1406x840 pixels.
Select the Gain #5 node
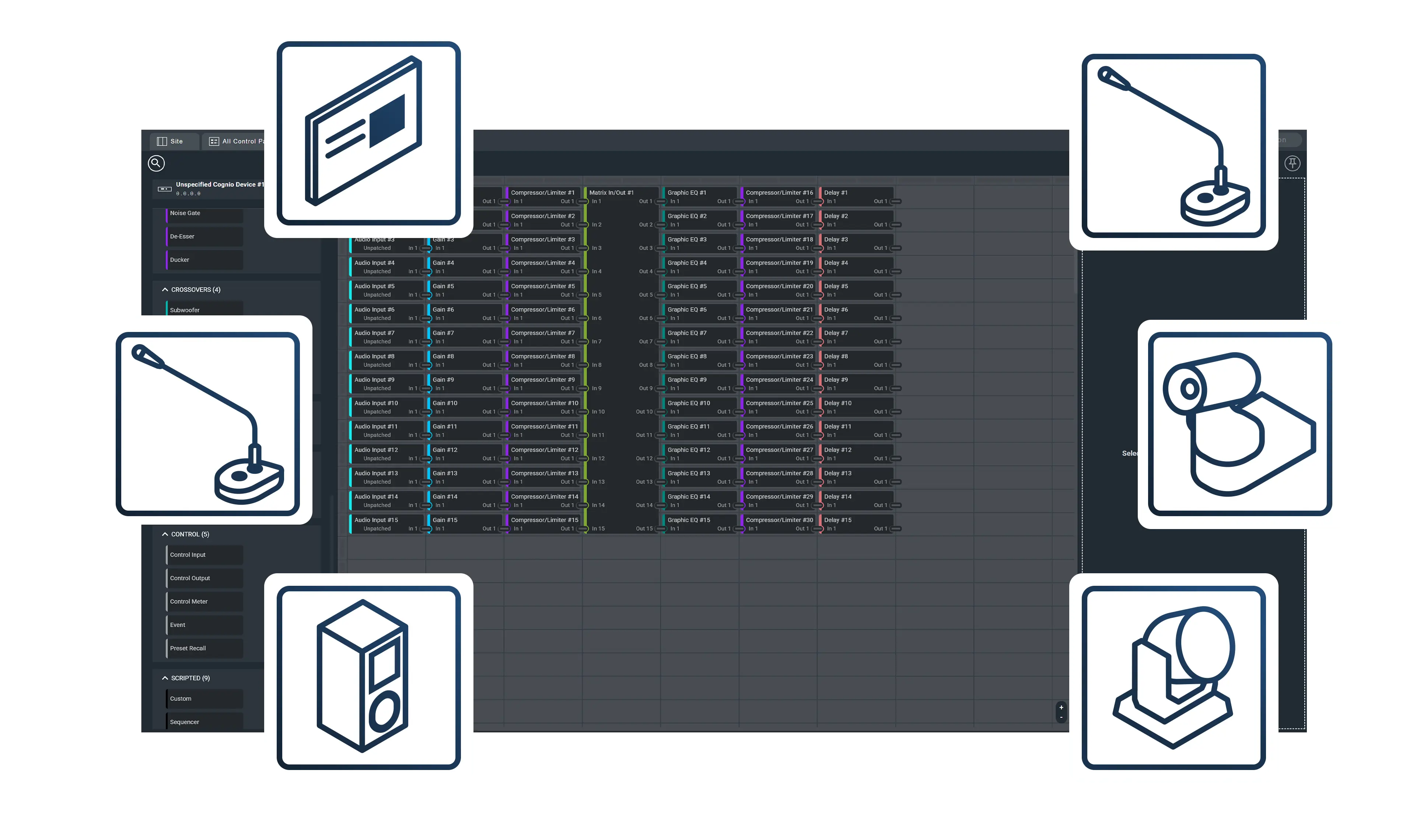[465, 290]
